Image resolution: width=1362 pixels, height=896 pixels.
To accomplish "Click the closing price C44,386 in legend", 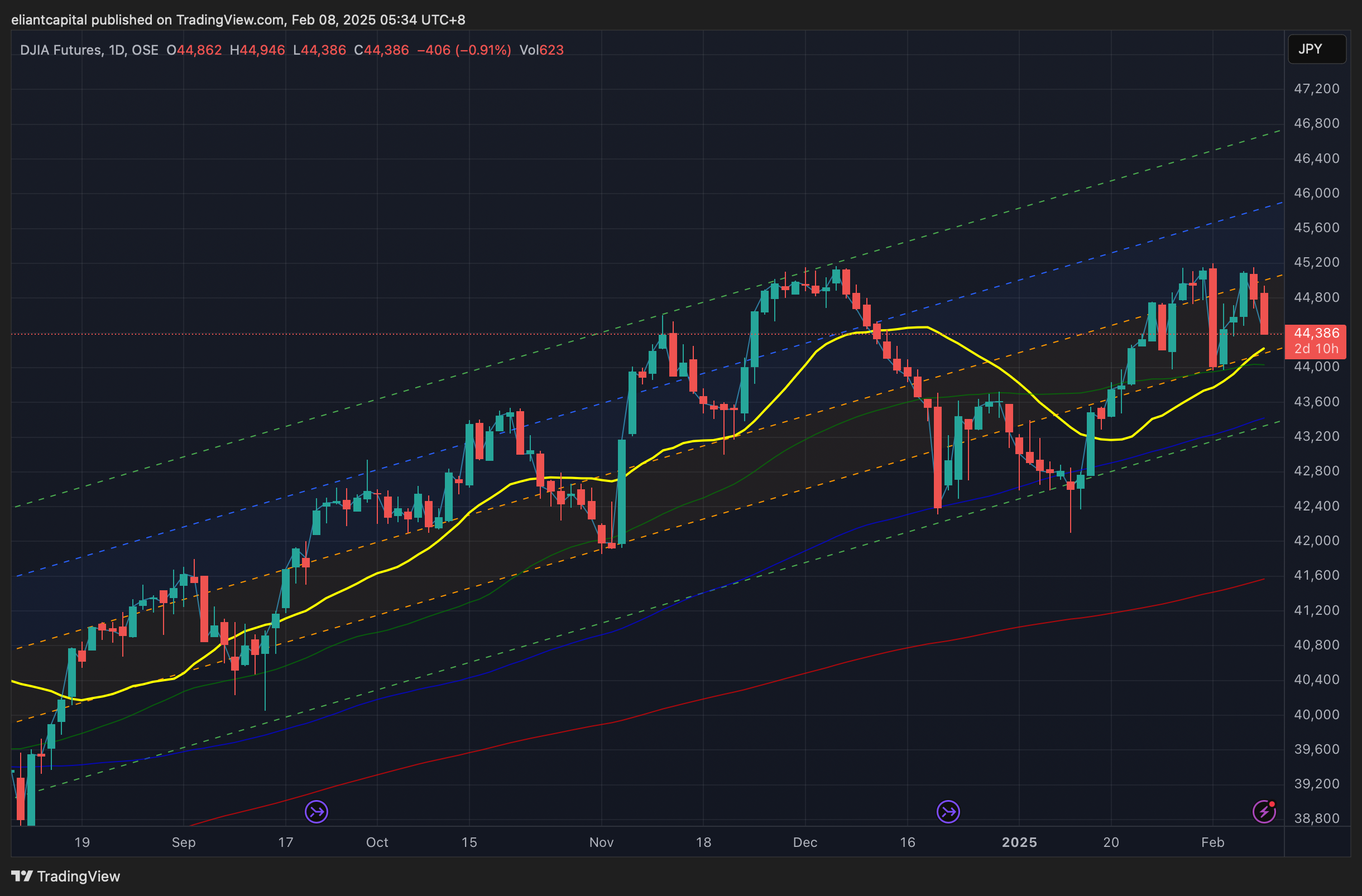I will click(x=381, y=50).
